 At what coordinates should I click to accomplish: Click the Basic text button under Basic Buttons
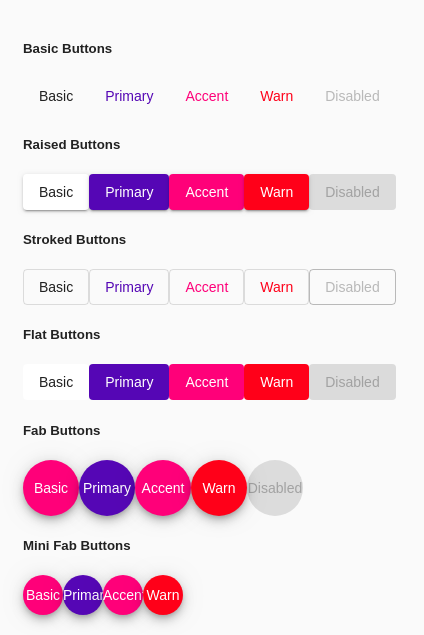pos(56,96)
